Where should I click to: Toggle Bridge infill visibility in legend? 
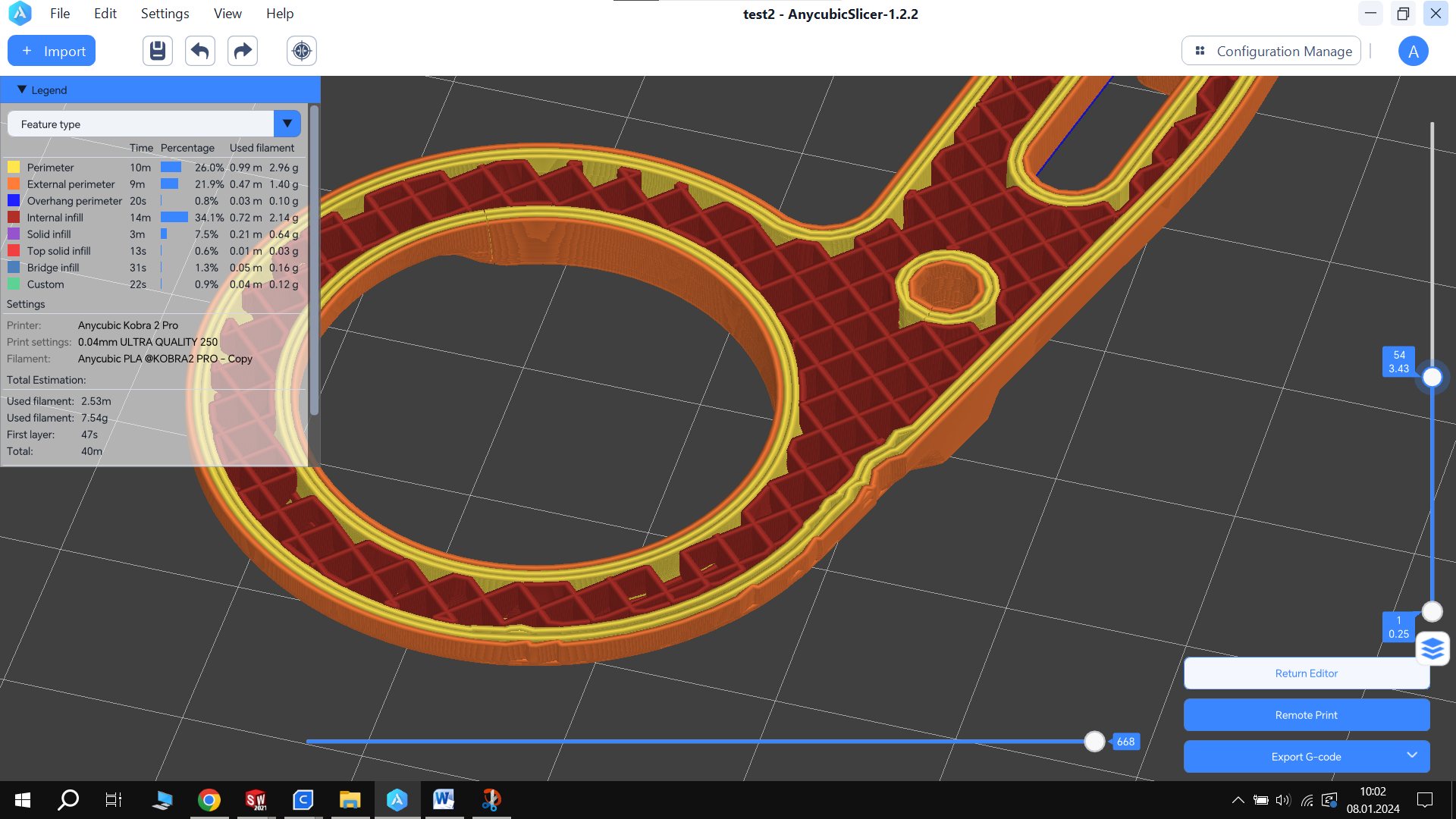(x=14, y=268)
